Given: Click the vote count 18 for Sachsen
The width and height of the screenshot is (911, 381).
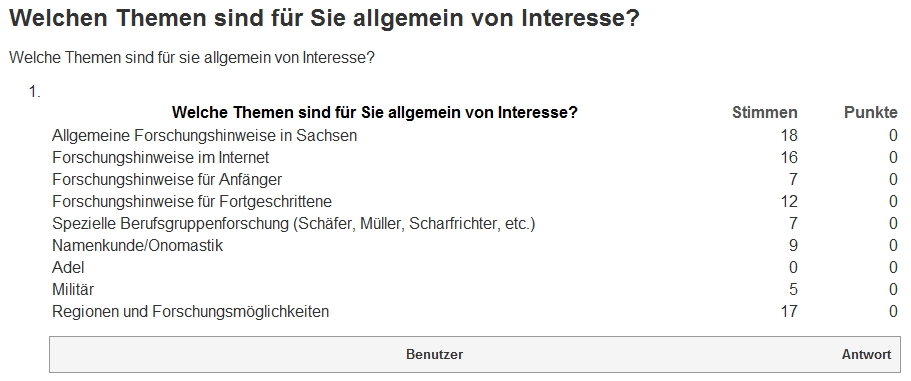Looking at the screenshot, I should coord(789,136).
